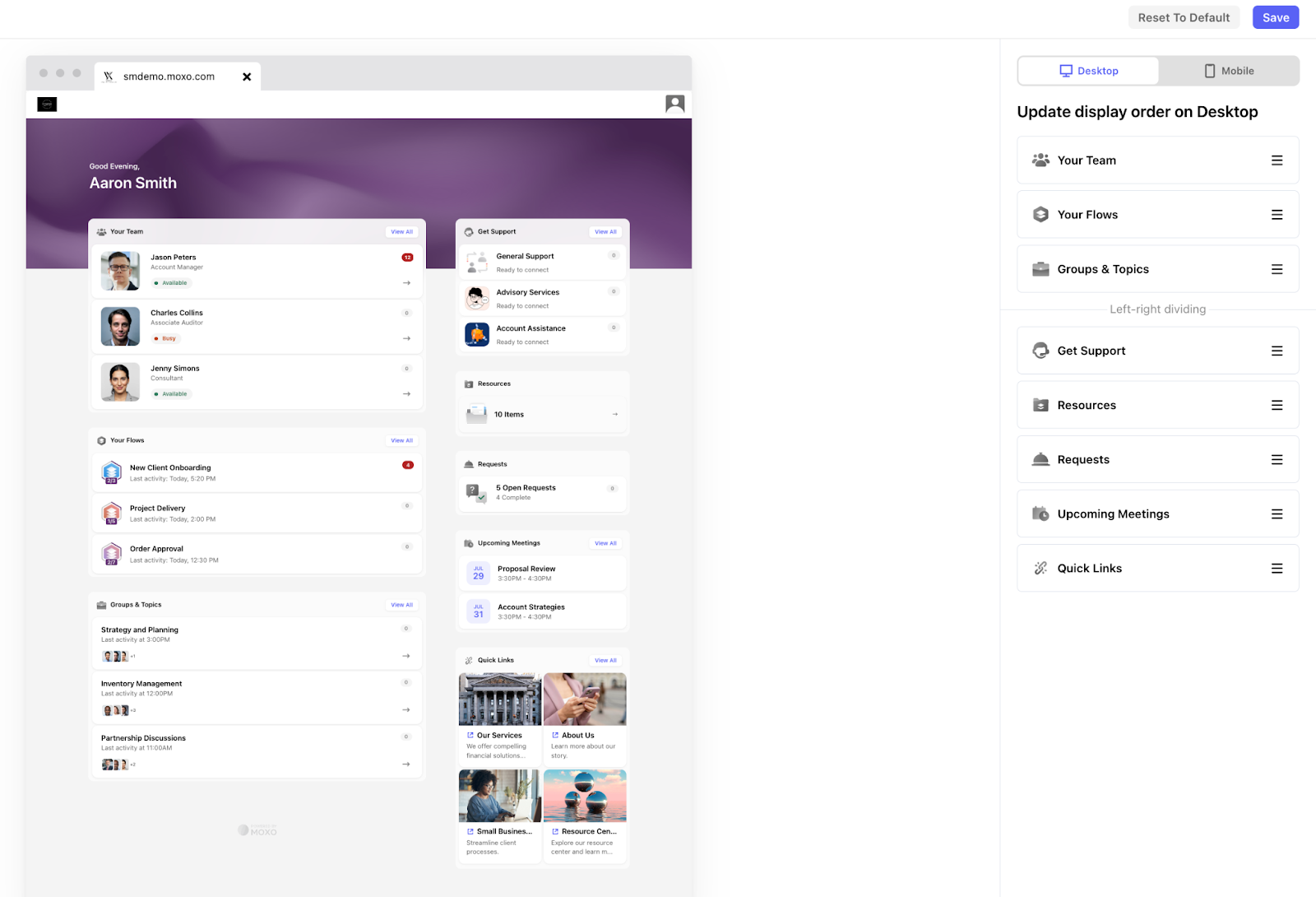
Task: Click the Your Team people icon in order list
Action: (1040, 160)
